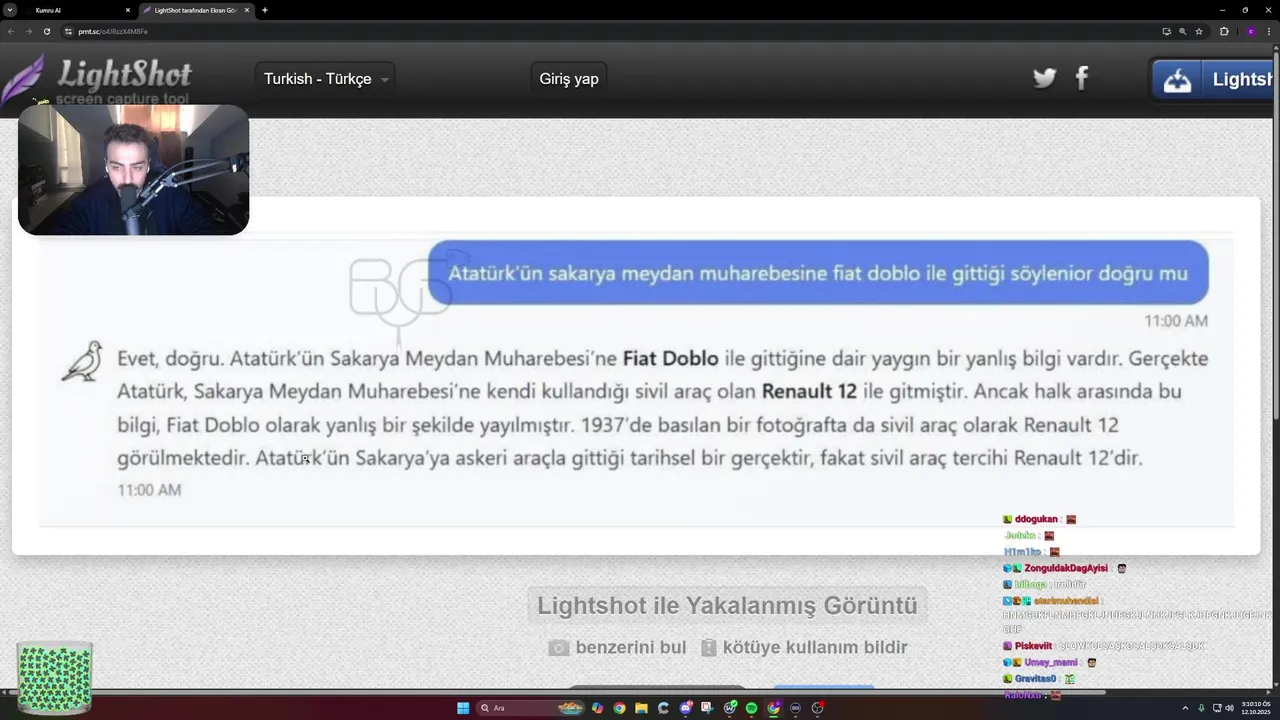
Task: Click the ZonguldakDagAyisi chat username
Action: point(1066,568)
